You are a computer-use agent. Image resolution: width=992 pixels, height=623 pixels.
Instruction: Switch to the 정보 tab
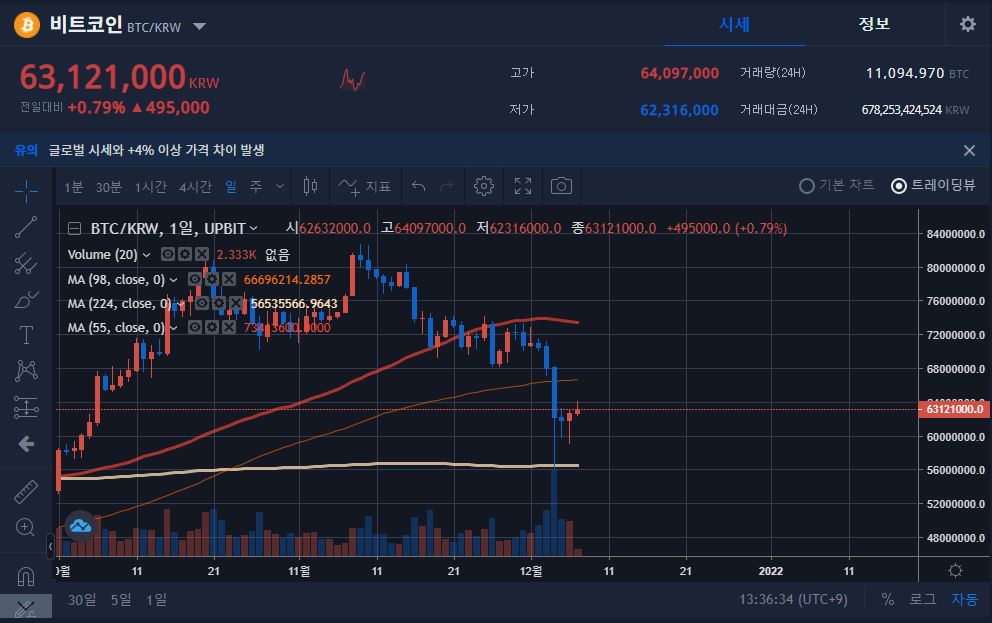[x=874, y=25]
